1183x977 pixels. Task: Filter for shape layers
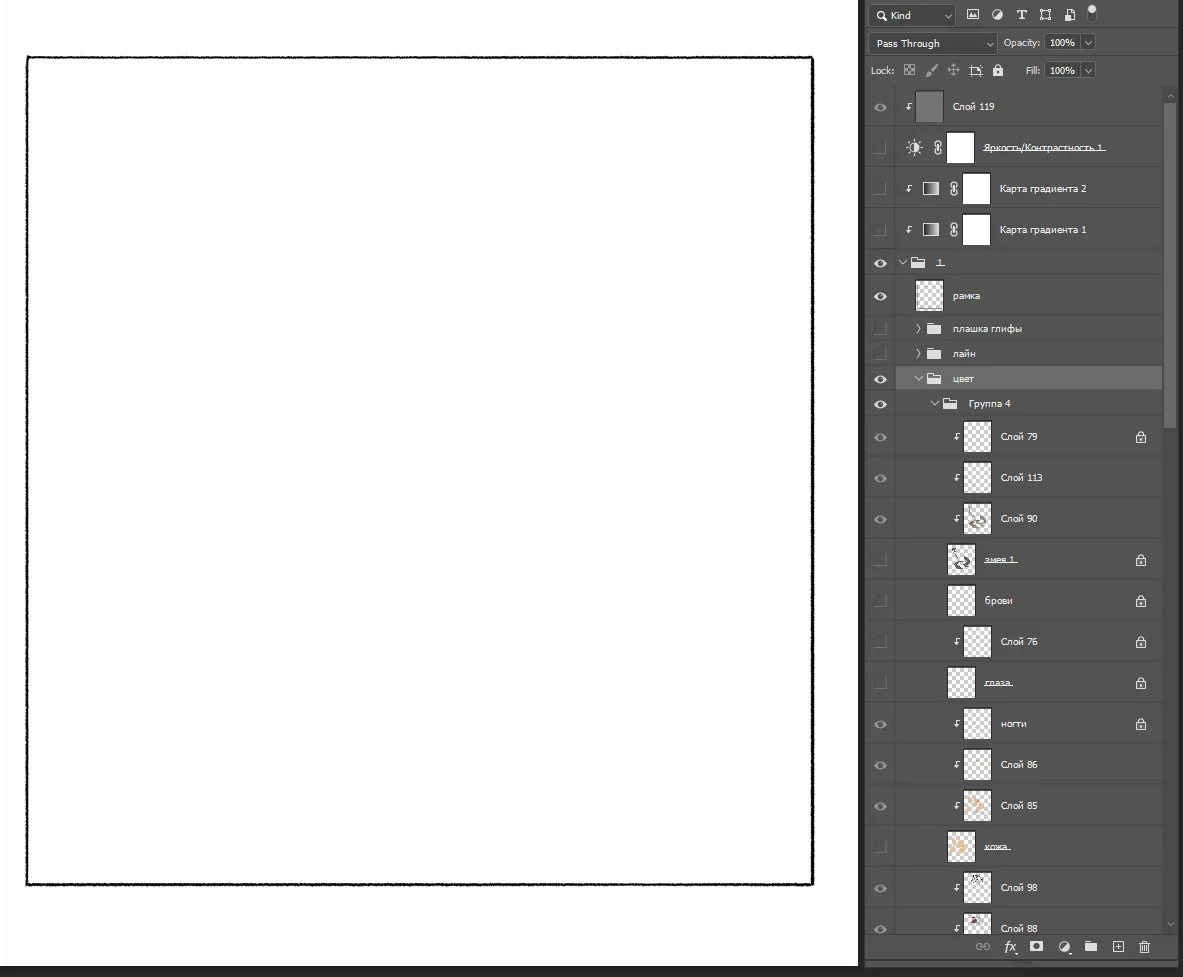[x=1046, y=15]
